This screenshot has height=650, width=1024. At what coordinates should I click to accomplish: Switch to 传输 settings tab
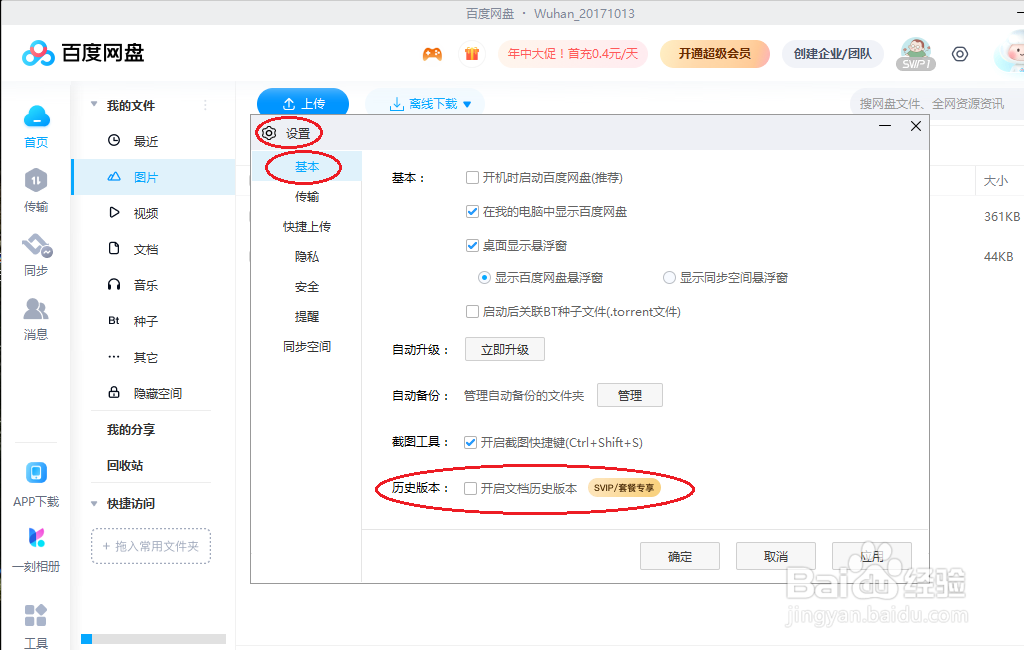[307, 197]
